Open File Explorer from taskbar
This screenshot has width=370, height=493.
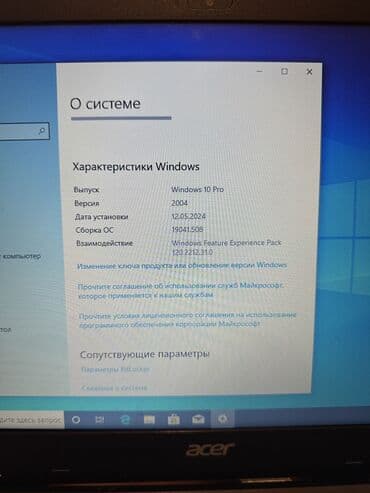[149, 419]
